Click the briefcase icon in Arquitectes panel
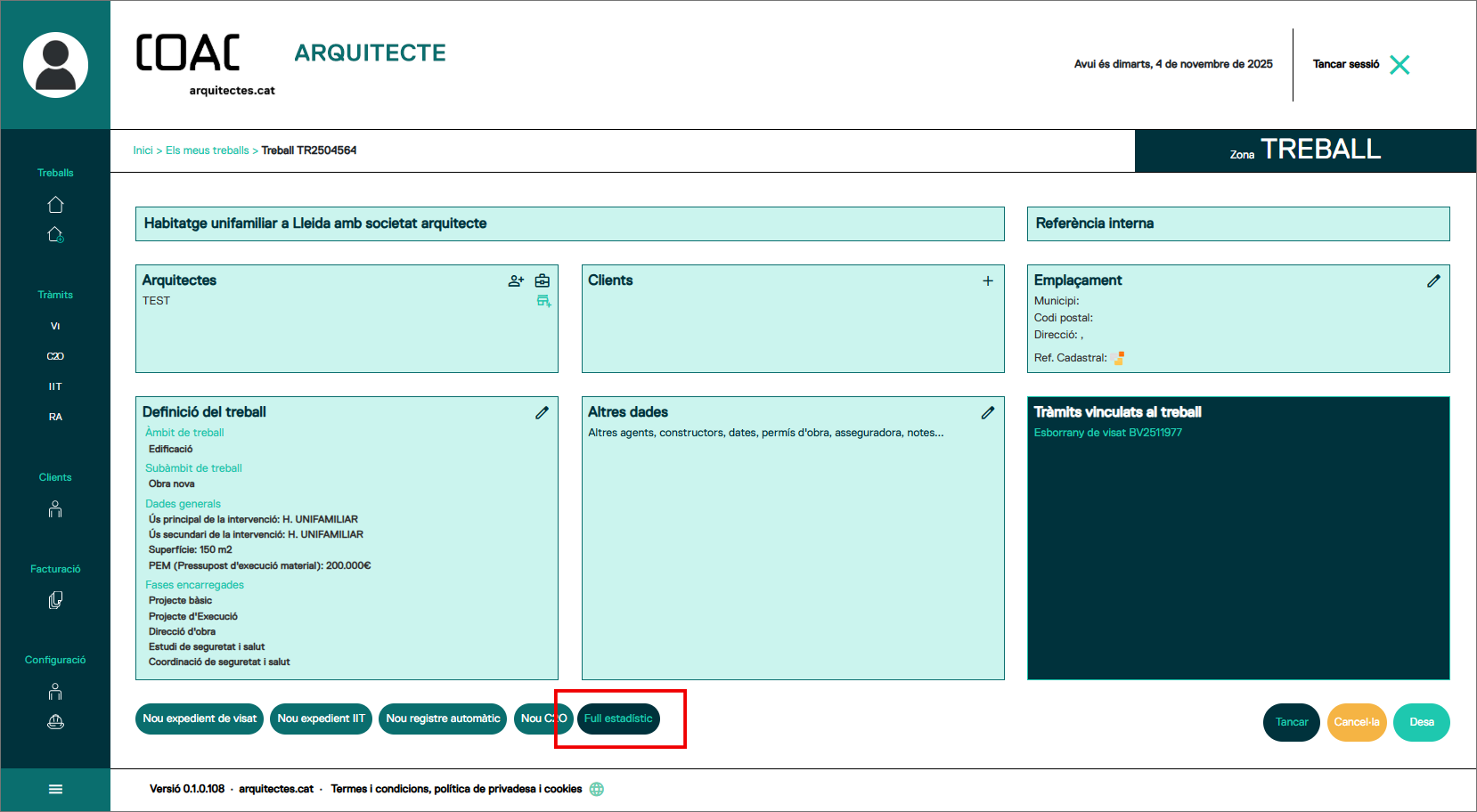The width and height of the screenshot is (1477, 812). tap(542, 281)
